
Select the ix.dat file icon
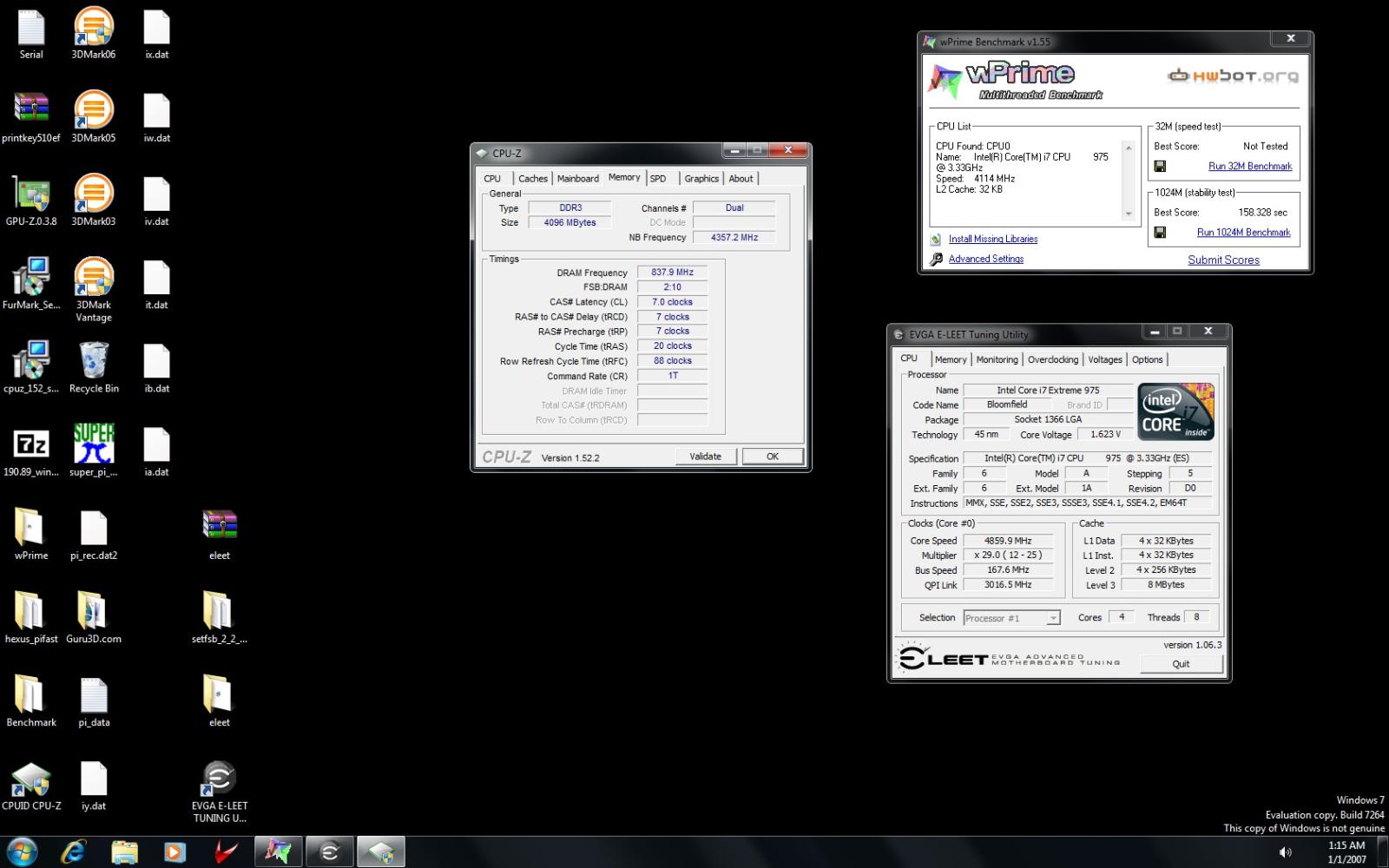pos(156,34)
